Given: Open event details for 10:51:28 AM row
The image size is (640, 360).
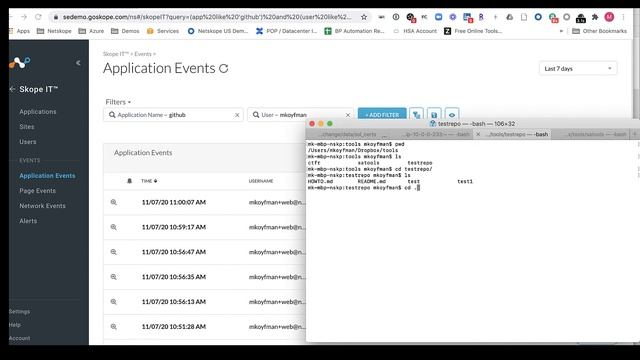Looking at the screenshot, I should coord(113,327).
